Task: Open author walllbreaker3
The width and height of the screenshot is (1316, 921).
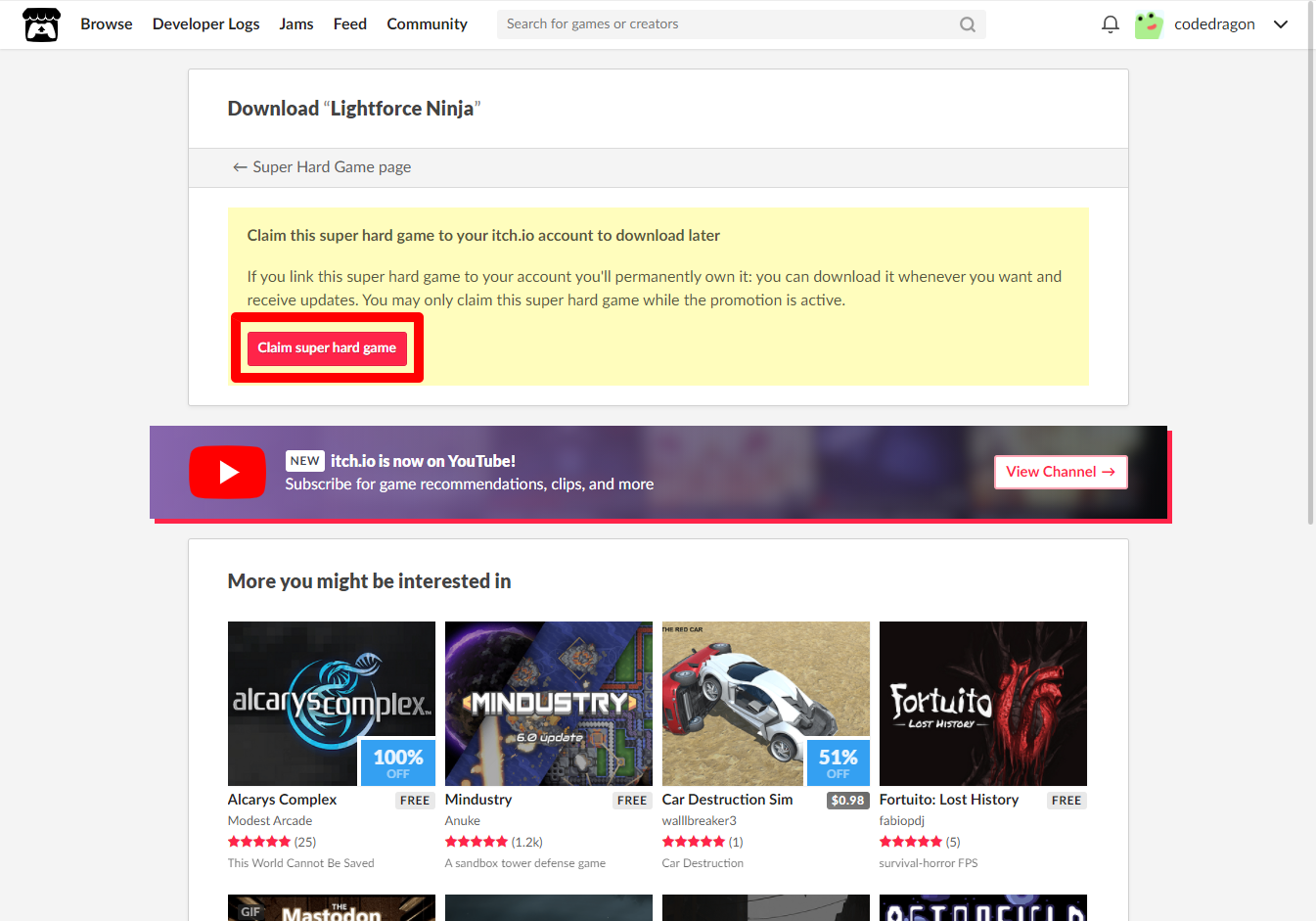Action: point(700,821)
